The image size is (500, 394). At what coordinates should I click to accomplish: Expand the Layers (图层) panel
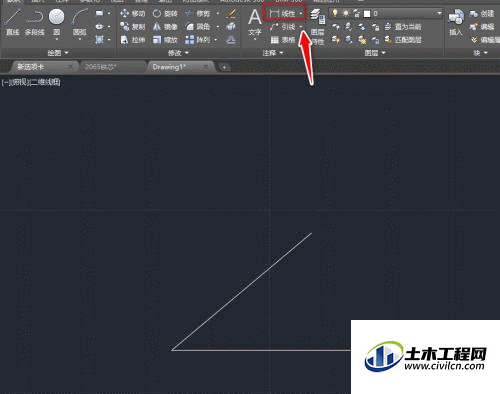[x=375, y=53]
